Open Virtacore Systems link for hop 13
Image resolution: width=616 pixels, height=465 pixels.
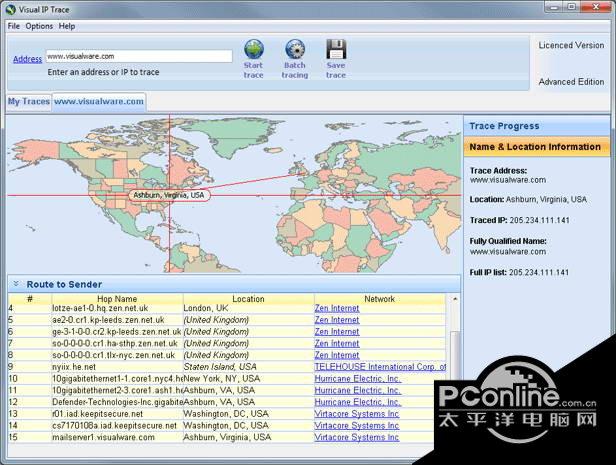coord(357,414)
